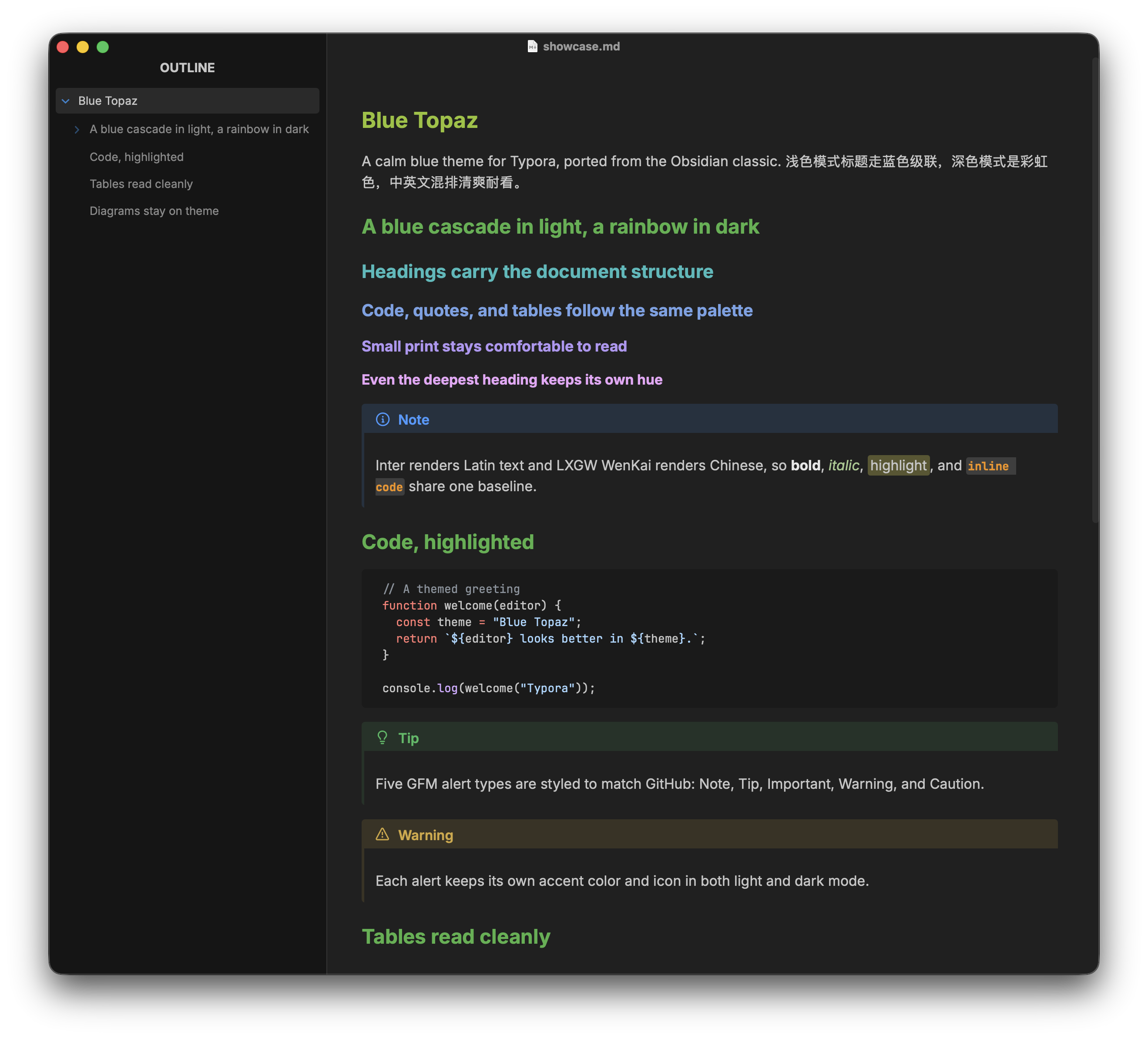
Task: Click the 'Tables read cleanly' document heading
Action: click(x=456, y=936)
